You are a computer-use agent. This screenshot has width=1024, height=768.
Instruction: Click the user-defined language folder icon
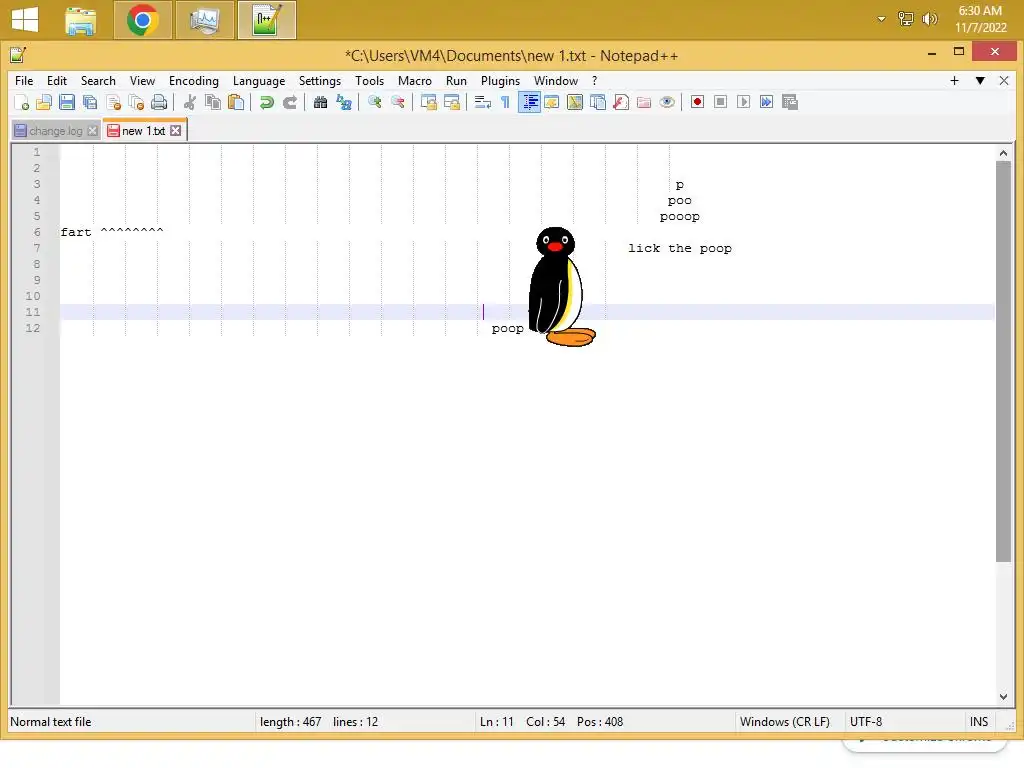point(552,103)
